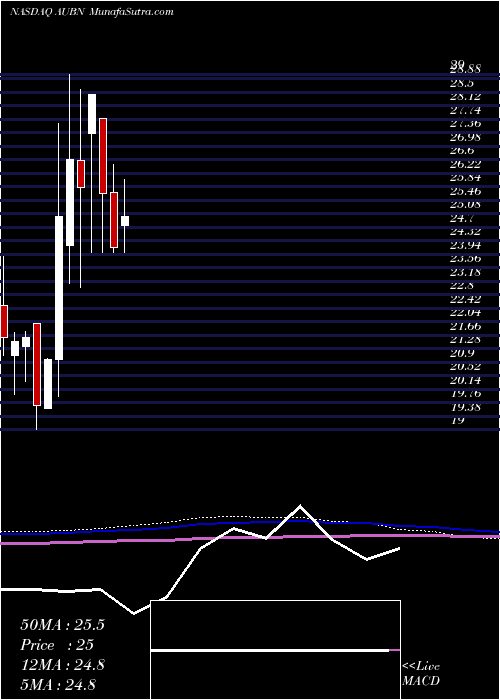
Task: Click the 23.18 price axis label
Action: click(465, 272)
